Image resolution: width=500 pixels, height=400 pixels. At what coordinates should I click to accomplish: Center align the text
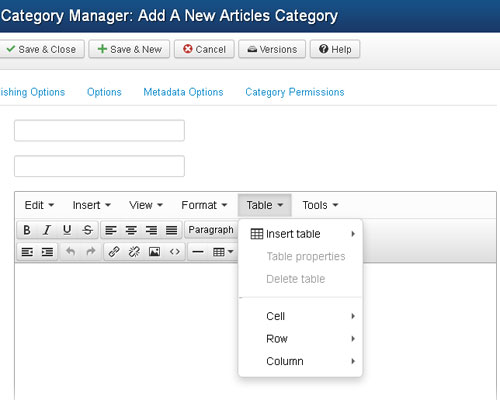[131, 230]
